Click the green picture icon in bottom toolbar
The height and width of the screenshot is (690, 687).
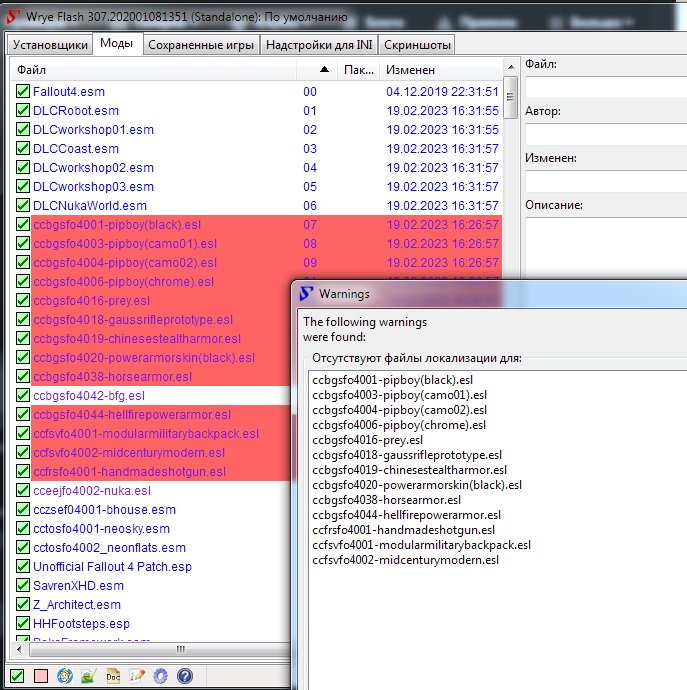point(89,676)
